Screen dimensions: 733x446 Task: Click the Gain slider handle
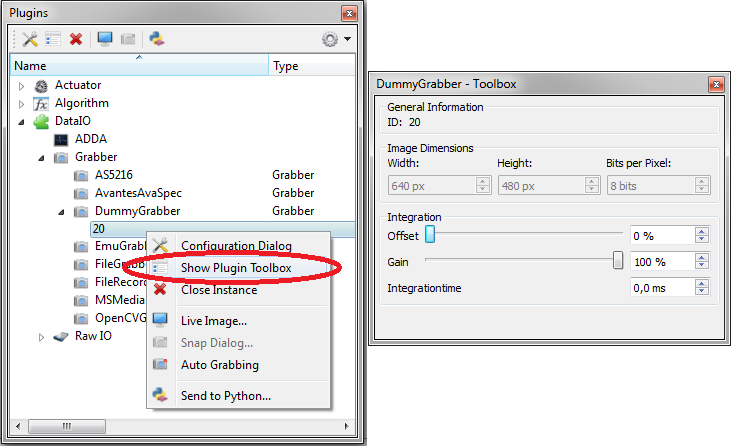click(x=618, y=260)
